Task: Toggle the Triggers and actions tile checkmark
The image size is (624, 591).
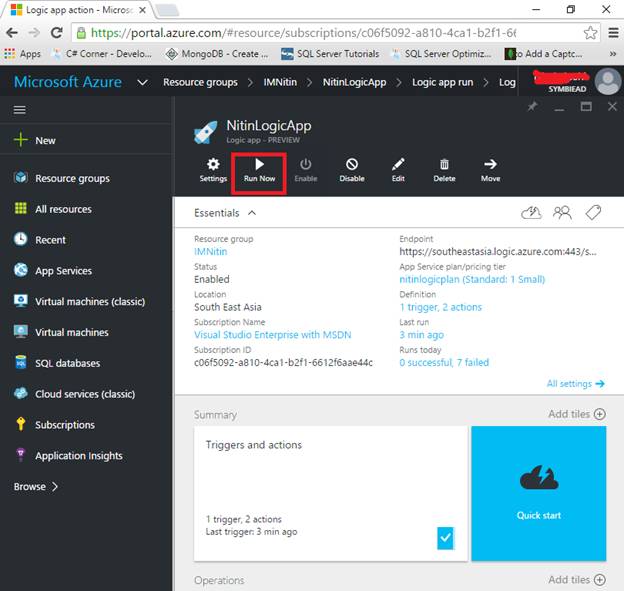Action: click(445, 538)
